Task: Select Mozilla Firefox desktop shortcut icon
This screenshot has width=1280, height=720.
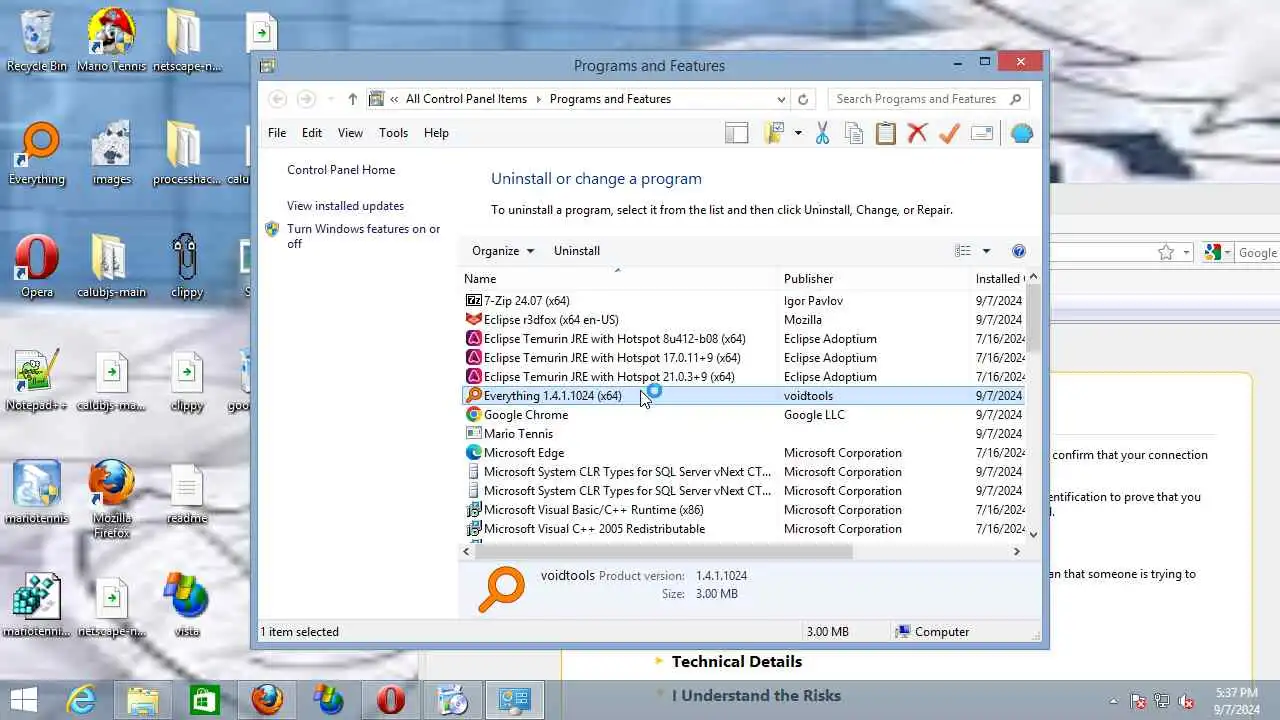Action: pos(111,499)
